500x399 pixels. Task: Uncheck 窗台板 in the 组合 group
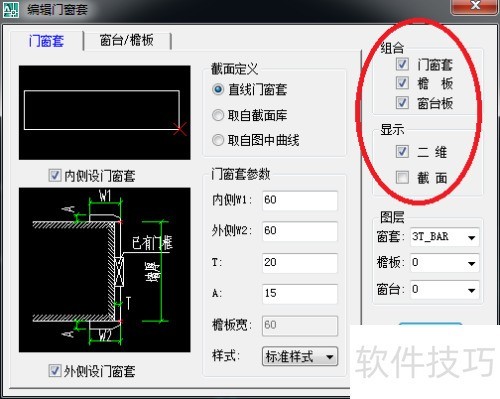402,103
